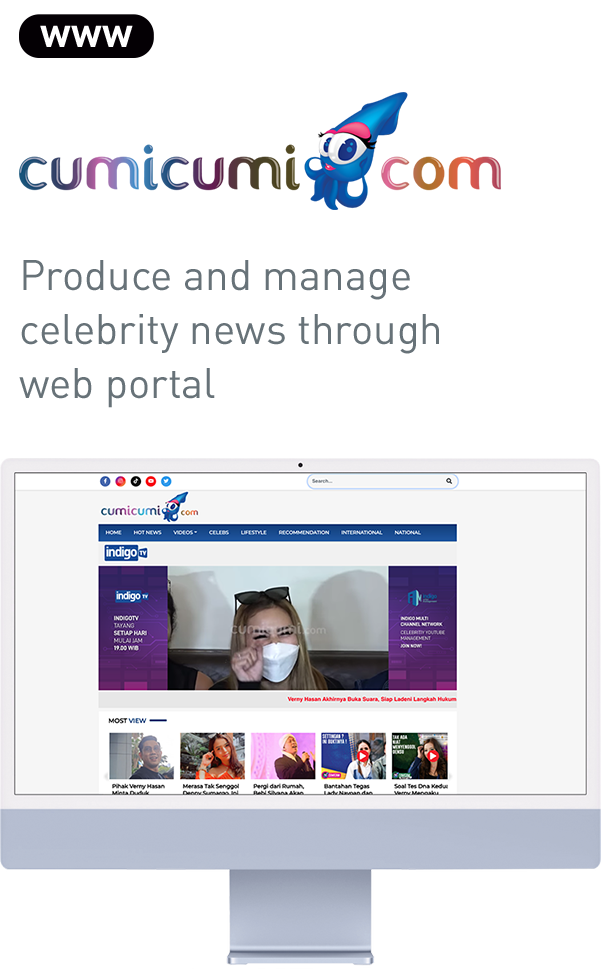
Task: Click the Search input field
Action: pyautogui.click(x=375, y=481)
